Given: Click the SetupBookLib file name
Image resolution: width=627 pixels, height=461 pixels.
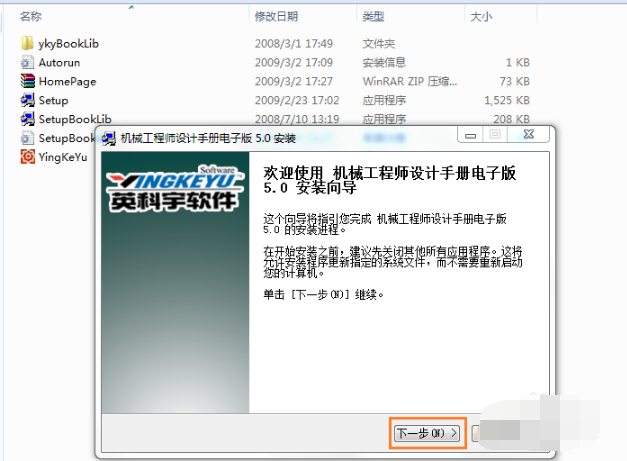Looking at the screenshot, I should pos(75,119).
